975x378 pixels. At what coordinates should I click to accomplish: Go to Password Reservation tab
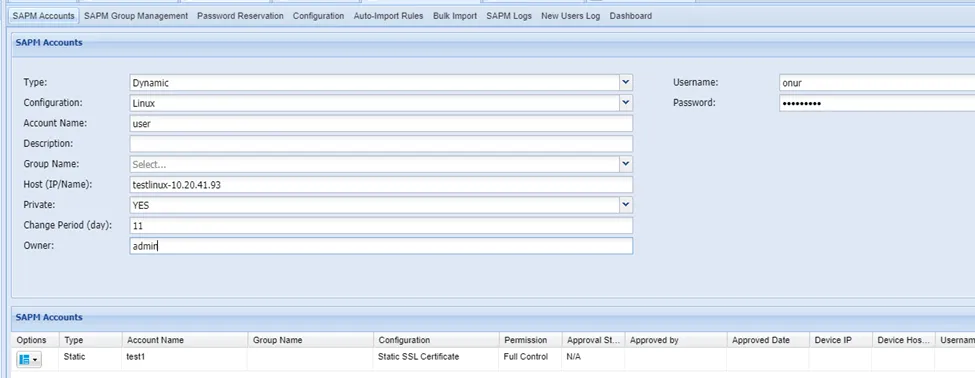240,16
